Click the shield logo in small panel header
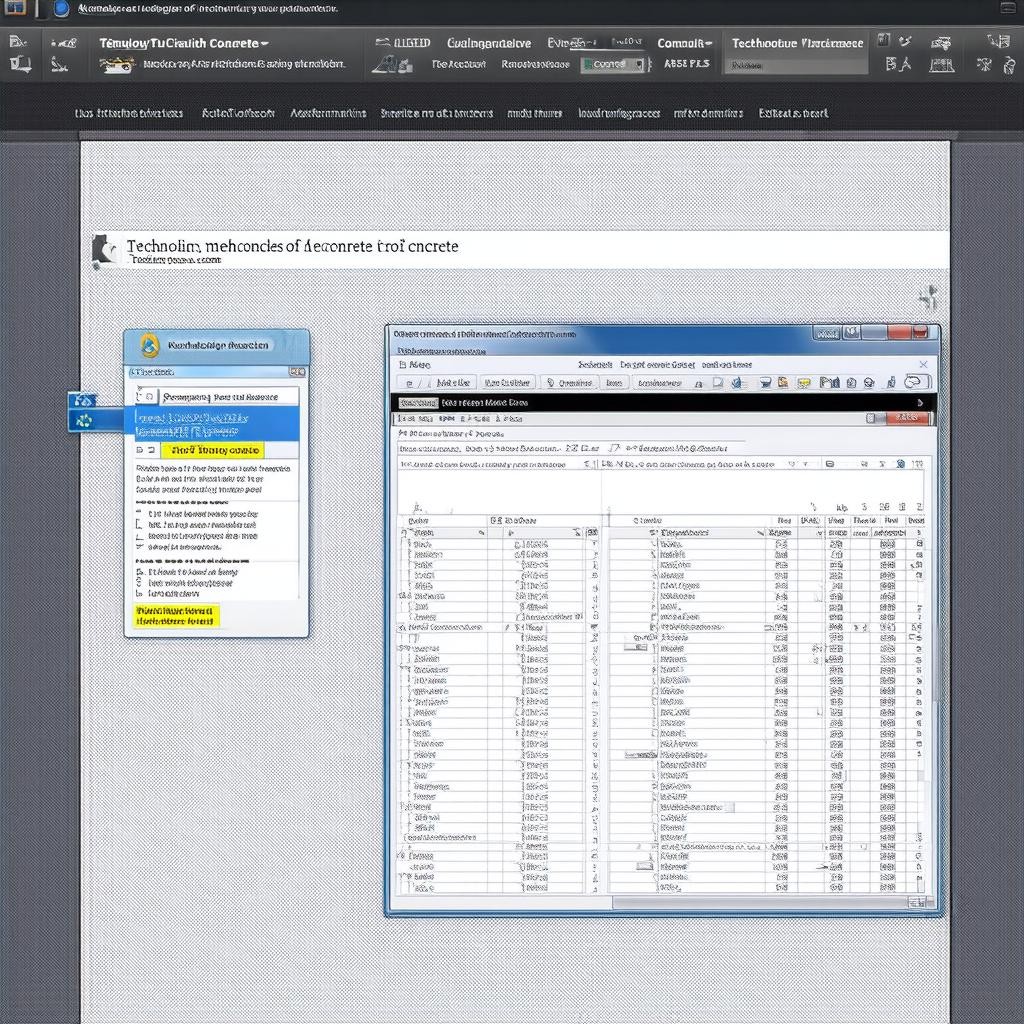Screen dimensions: 1024x1024 pos(150,345)
